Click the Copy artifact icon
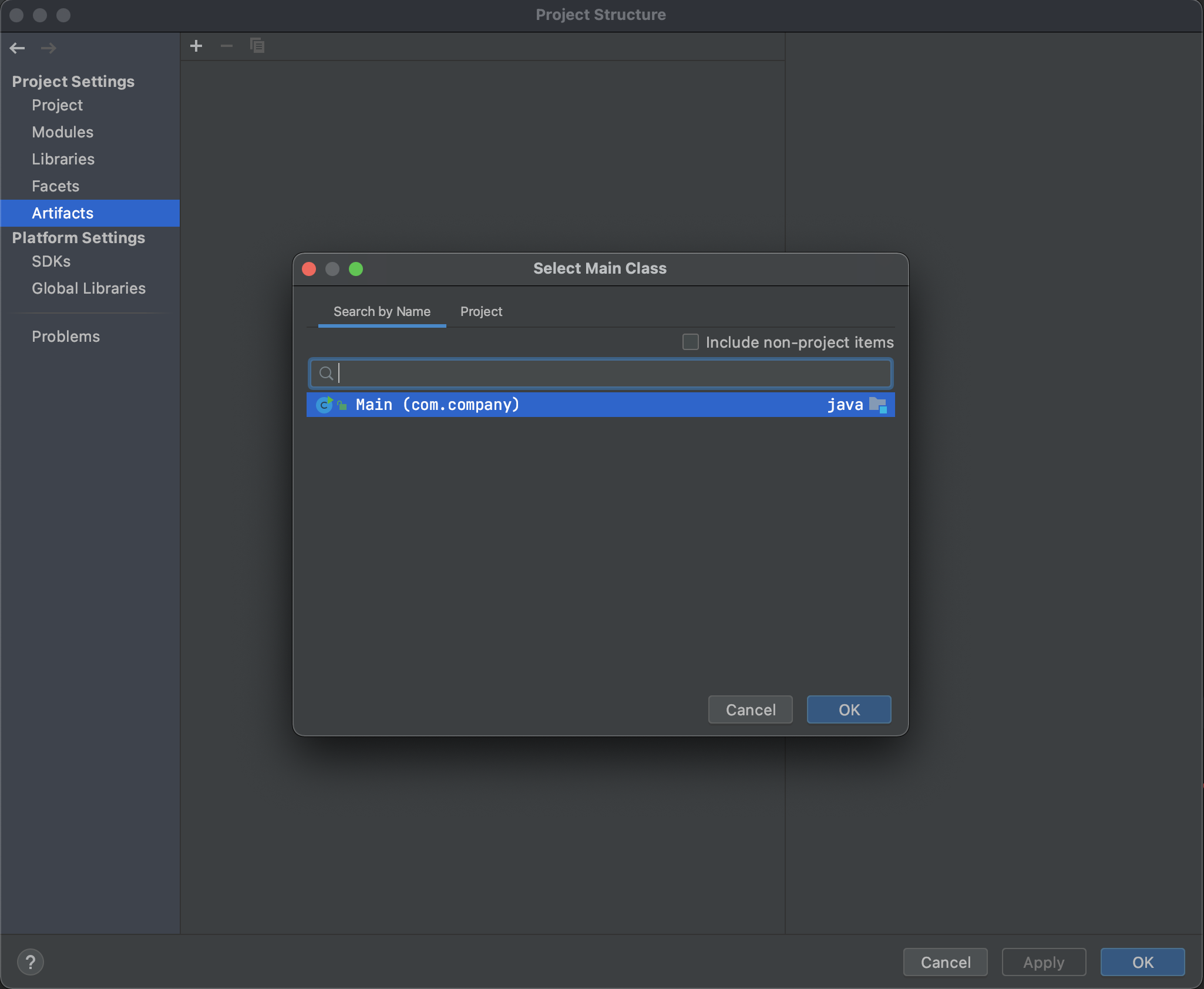Image resolution: width=1204 pixels, height=989 pixels. pyautogui.click(x=257, y=46)
